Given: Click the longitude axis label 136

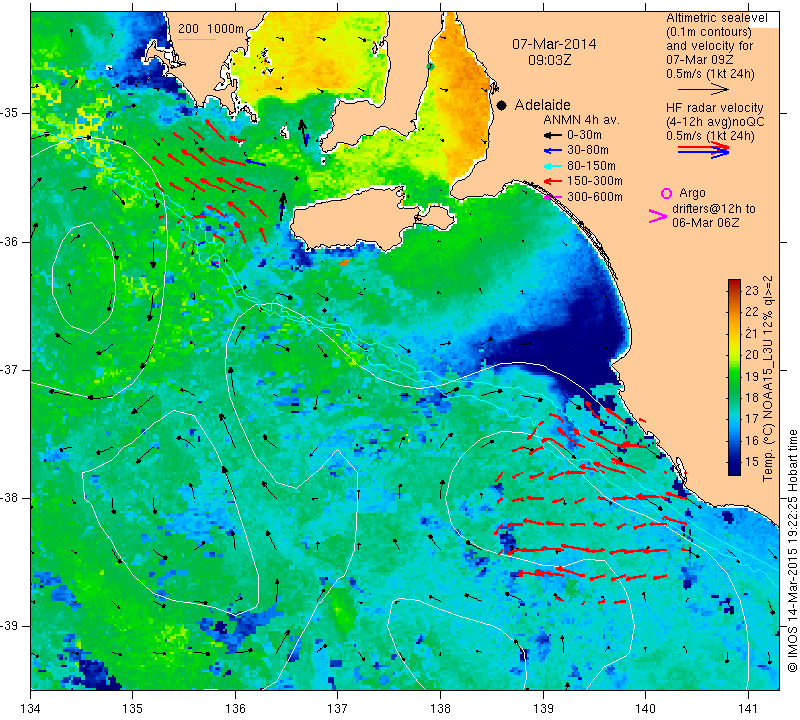Looking at the screenshot, I should point(235,708).
